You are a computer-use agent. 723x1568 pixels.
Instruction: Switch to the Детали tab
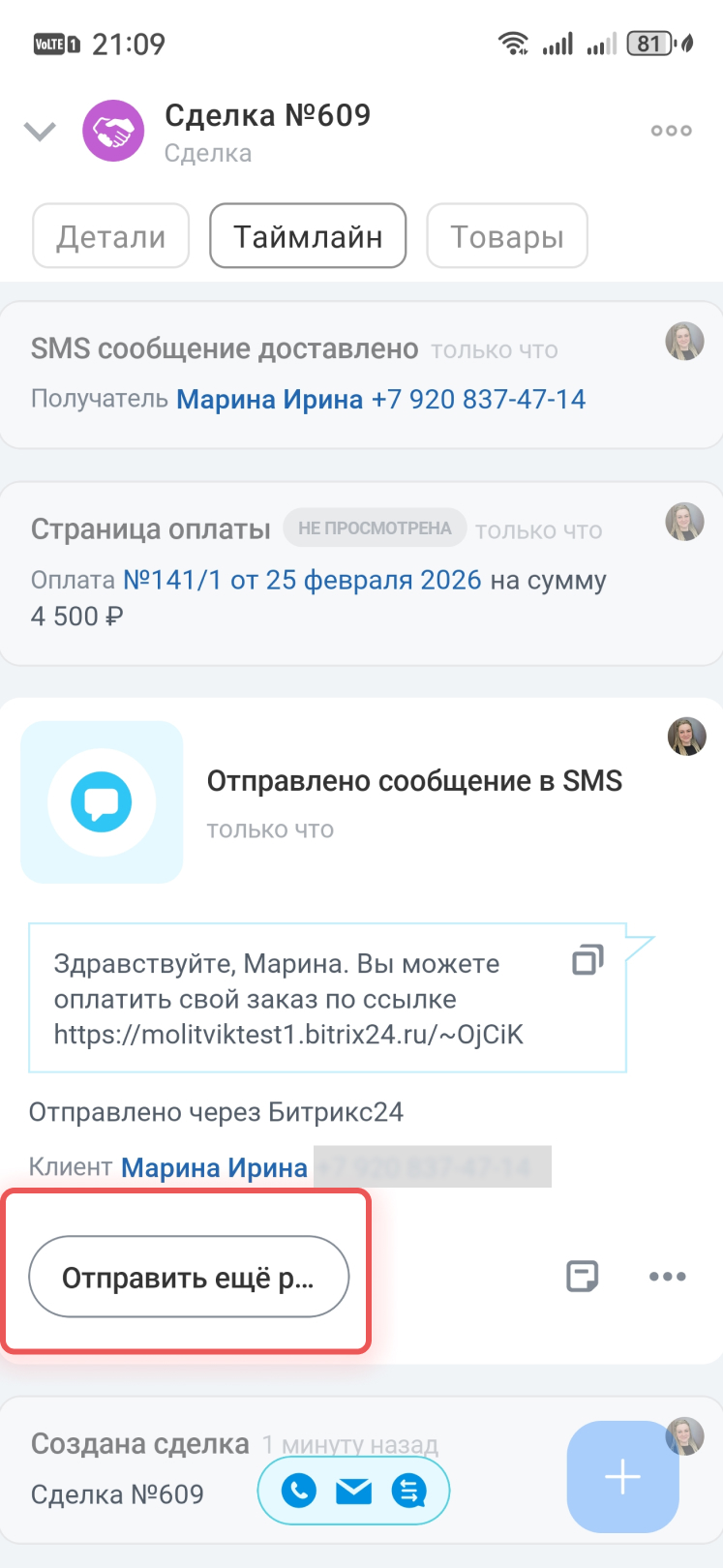110,236
